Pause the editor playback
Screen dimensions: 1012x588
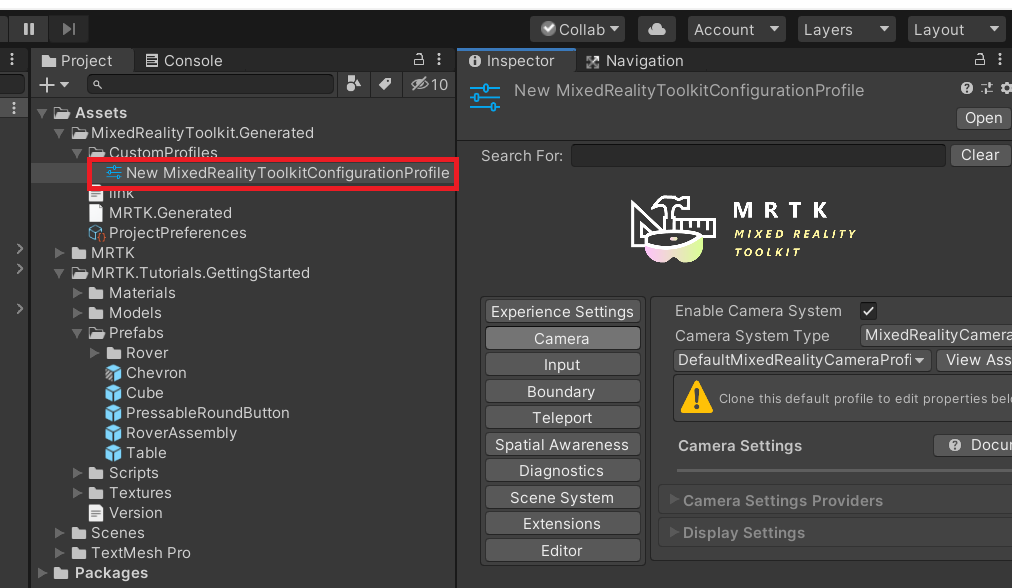[x=28, y=29]
